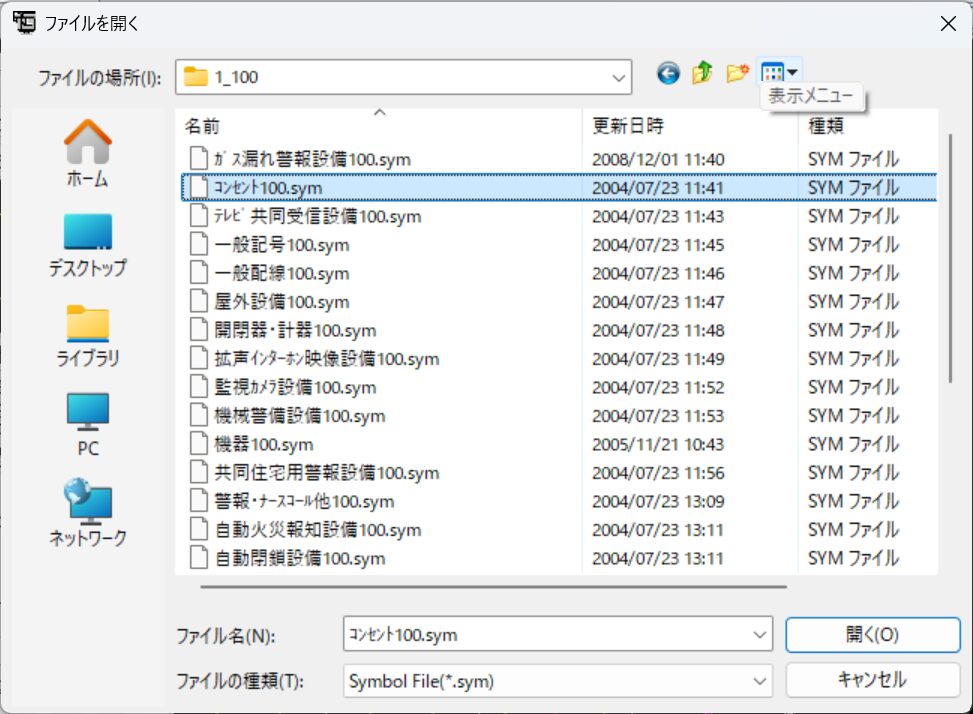Viewport: 973px width, 714px height.
Task: Expand the ファイル名 combo box arrow
Action: pos(759,634)
